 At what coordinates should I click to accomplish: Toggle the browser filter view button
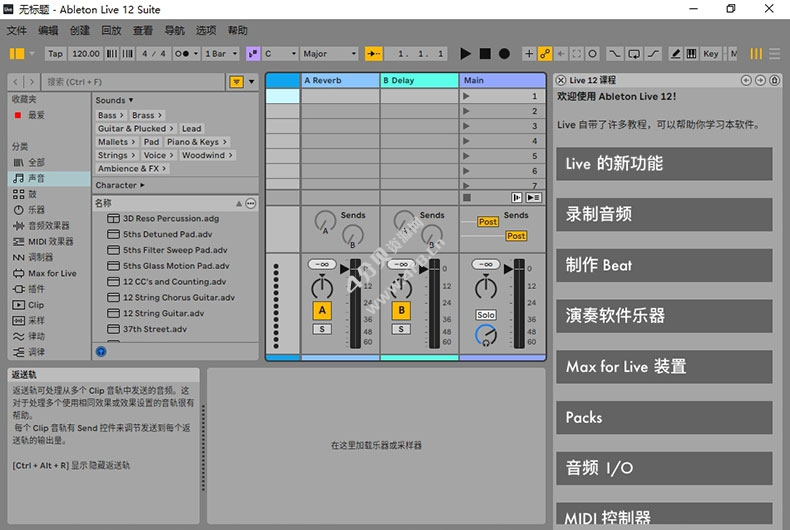(236, 81)
